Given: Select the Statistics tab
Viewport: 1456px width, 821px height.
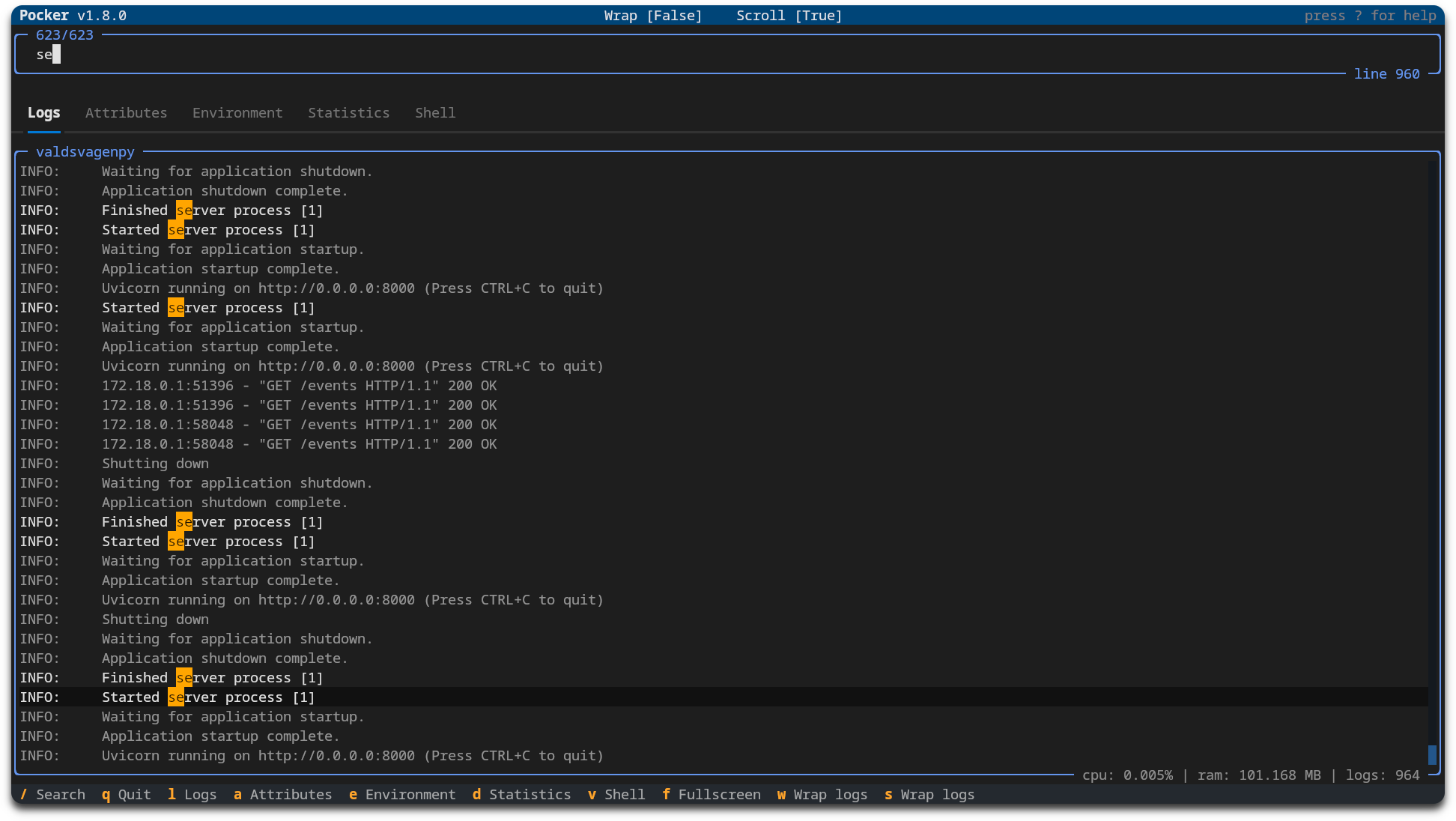Looking at the screenshot, I should point(348,113).
